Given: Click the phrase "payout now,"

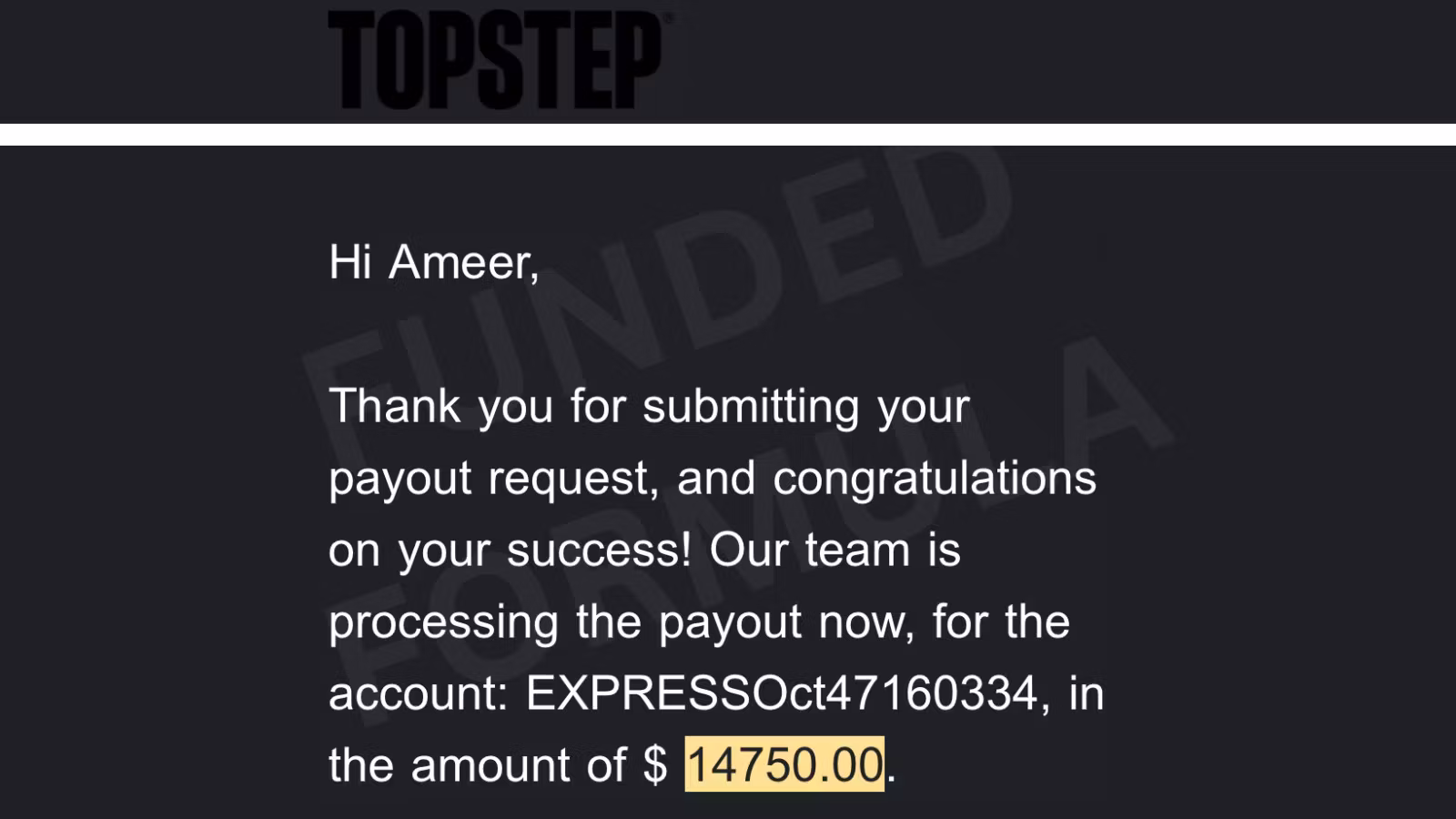Looking at the screenshot, I should tap(786, 622).
